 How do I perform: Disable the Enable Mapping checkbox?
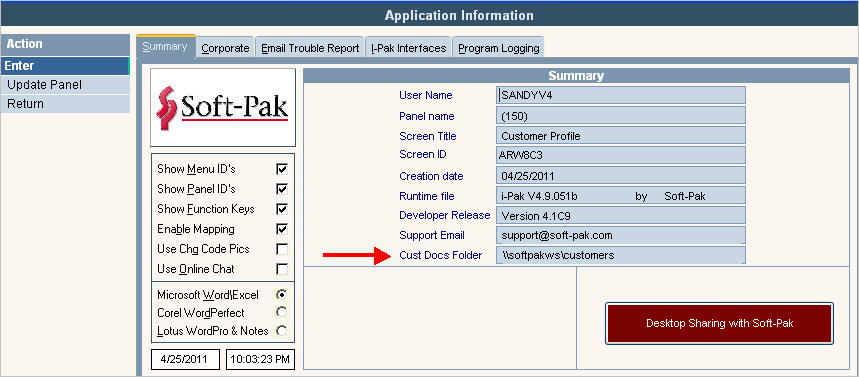tap(282, 229)
